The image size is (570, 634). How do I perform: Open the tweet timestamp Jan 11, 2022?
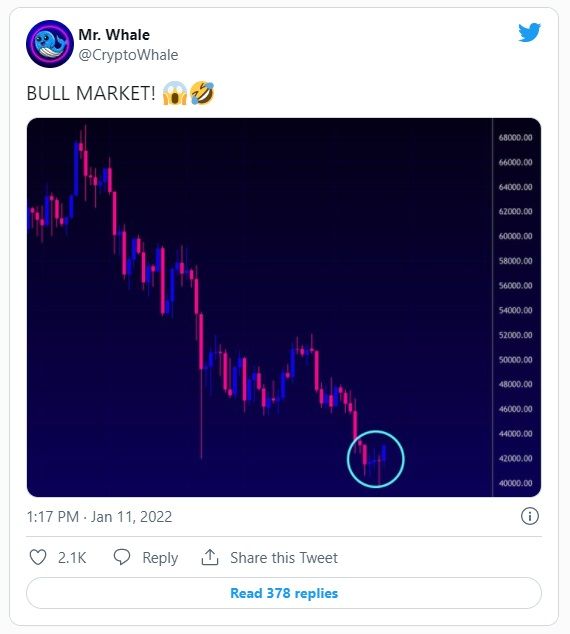pos(99,517)
